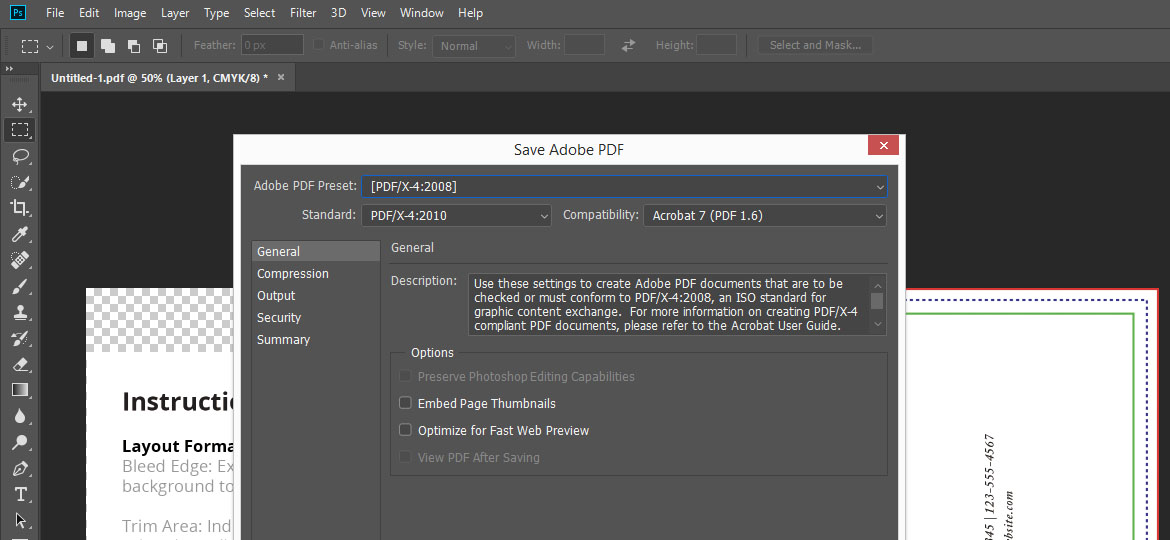The image size is (1170, 540).
Task: Choose Add to selection mode icon
Action: 108,45
